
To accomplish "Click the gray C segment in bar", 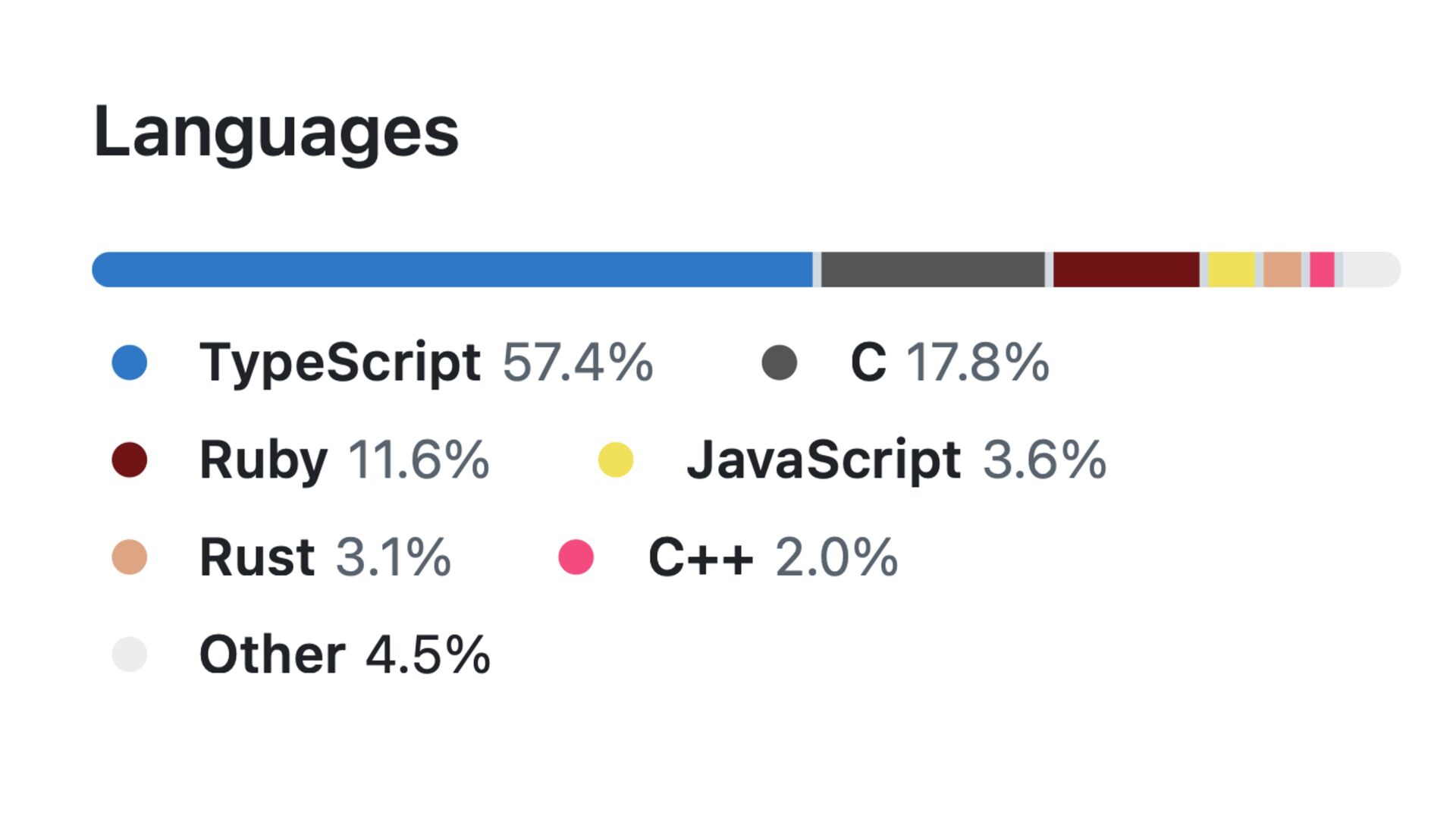I will pos(933,270).
